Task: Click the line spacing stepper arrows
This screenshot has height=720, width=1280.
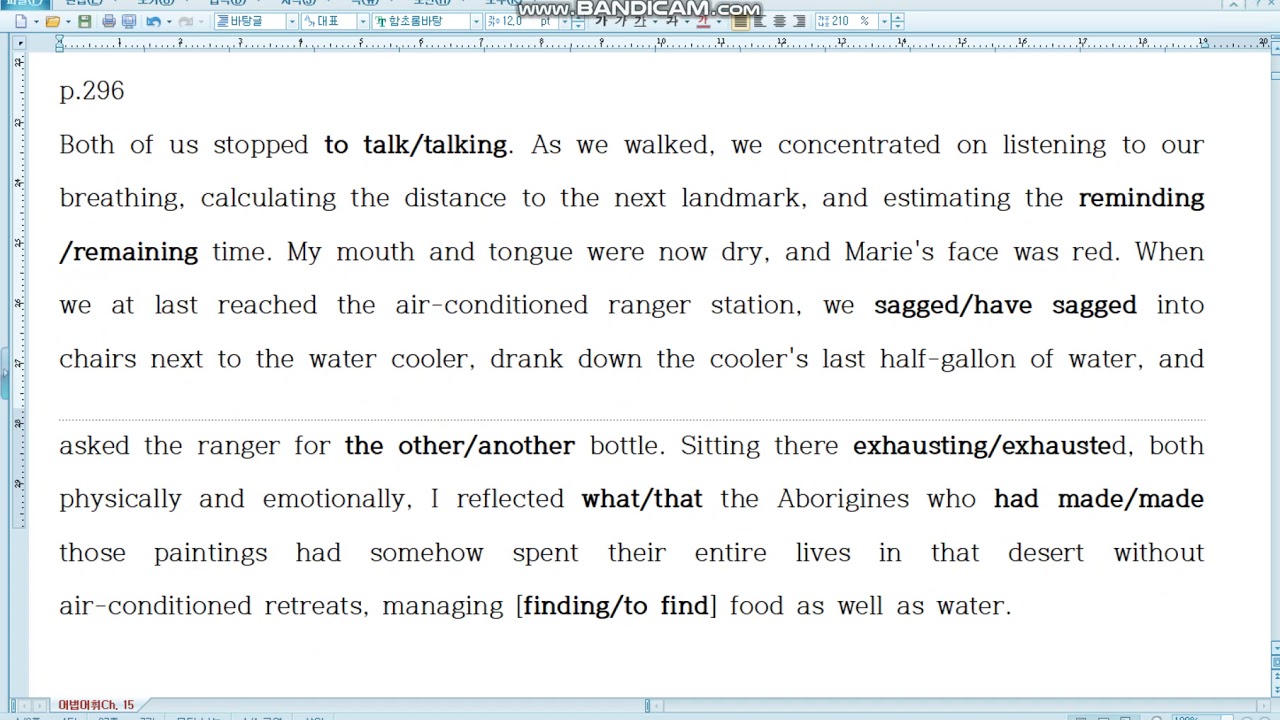Action: click(898, 21)
